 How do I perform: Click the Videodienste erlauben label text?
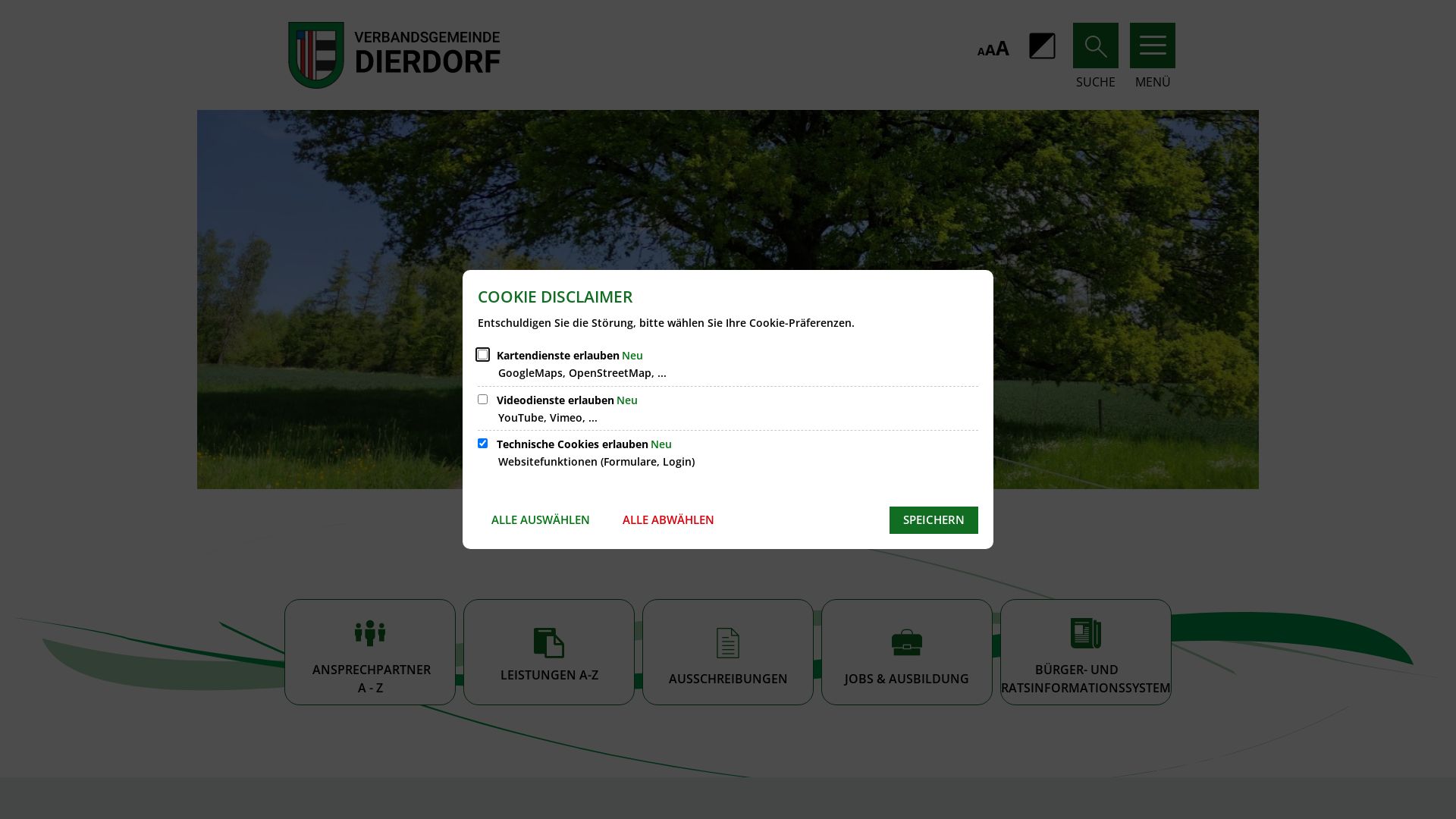tap(555, 400)
